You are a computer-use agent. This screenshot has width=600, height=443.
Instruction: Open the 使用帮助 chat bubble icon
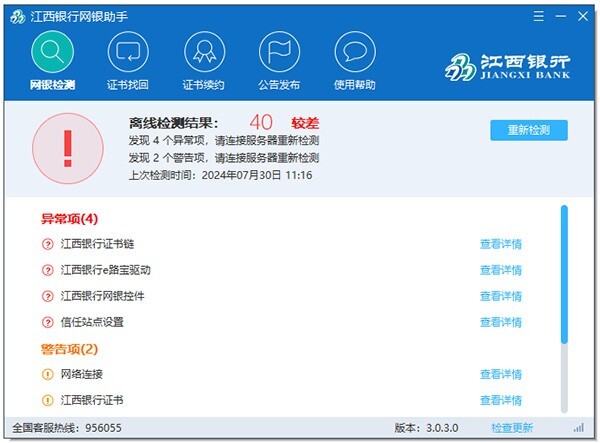tap(355, 52)
